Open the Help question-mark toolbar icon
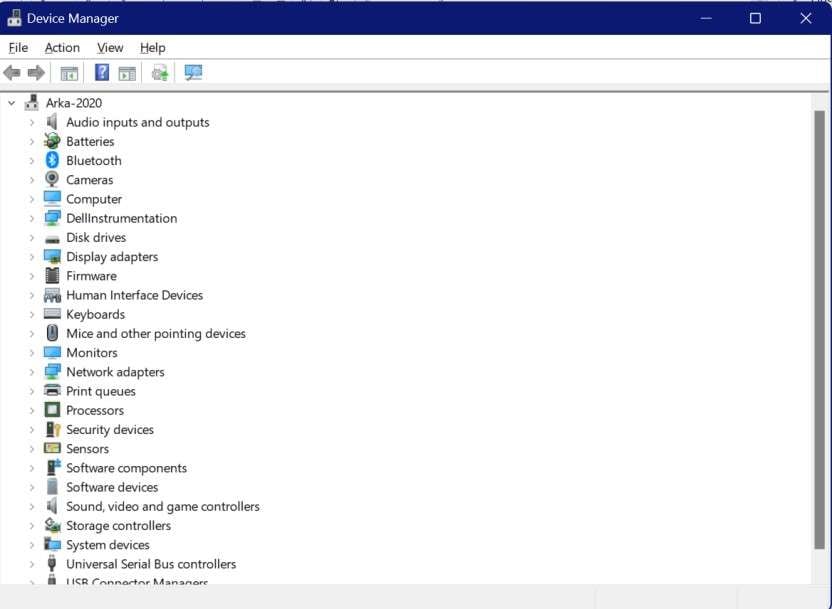 102,72
